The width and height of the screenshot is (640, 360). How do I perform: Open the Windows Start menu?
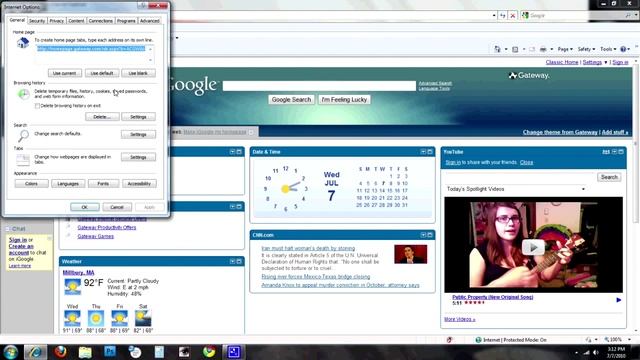pyautogui.click(x=11, y=352)
